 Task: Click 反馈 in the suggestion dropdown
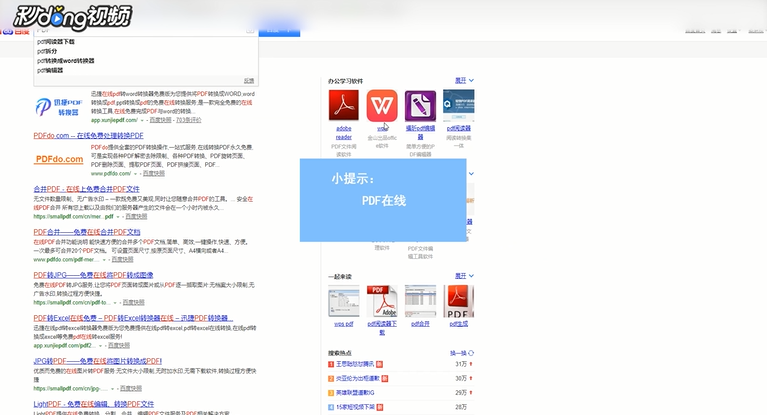pos(249,81)
